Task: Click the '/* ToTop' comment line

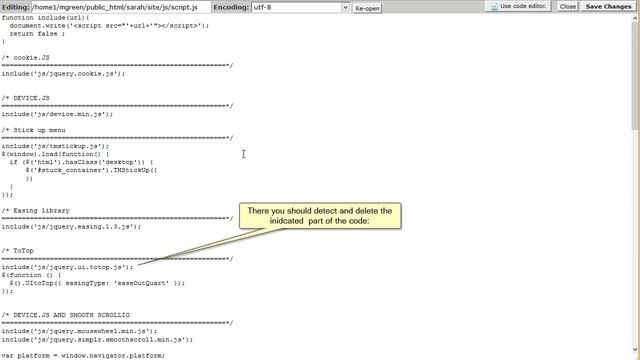Action: click(18, 251)
